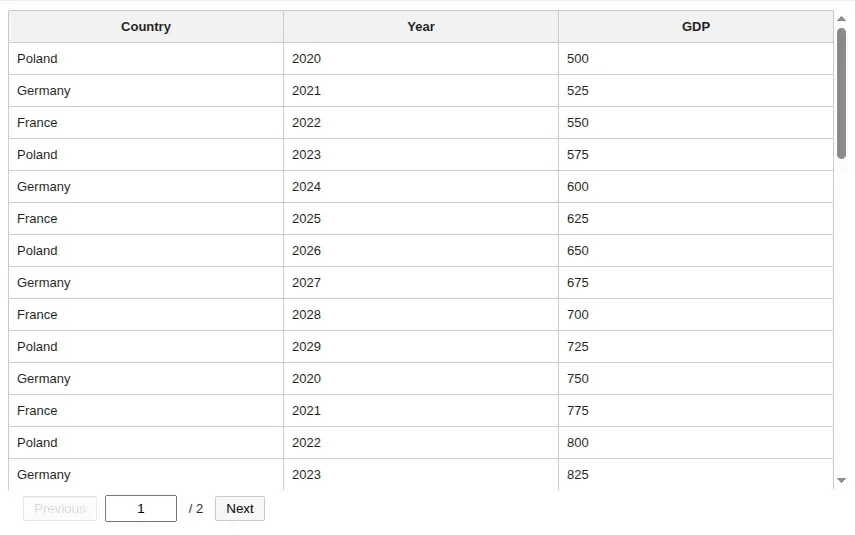Click the GDP value 825
Image resolution: width=855 pixels, height=535 pixels.
click(x=578, y=475)
